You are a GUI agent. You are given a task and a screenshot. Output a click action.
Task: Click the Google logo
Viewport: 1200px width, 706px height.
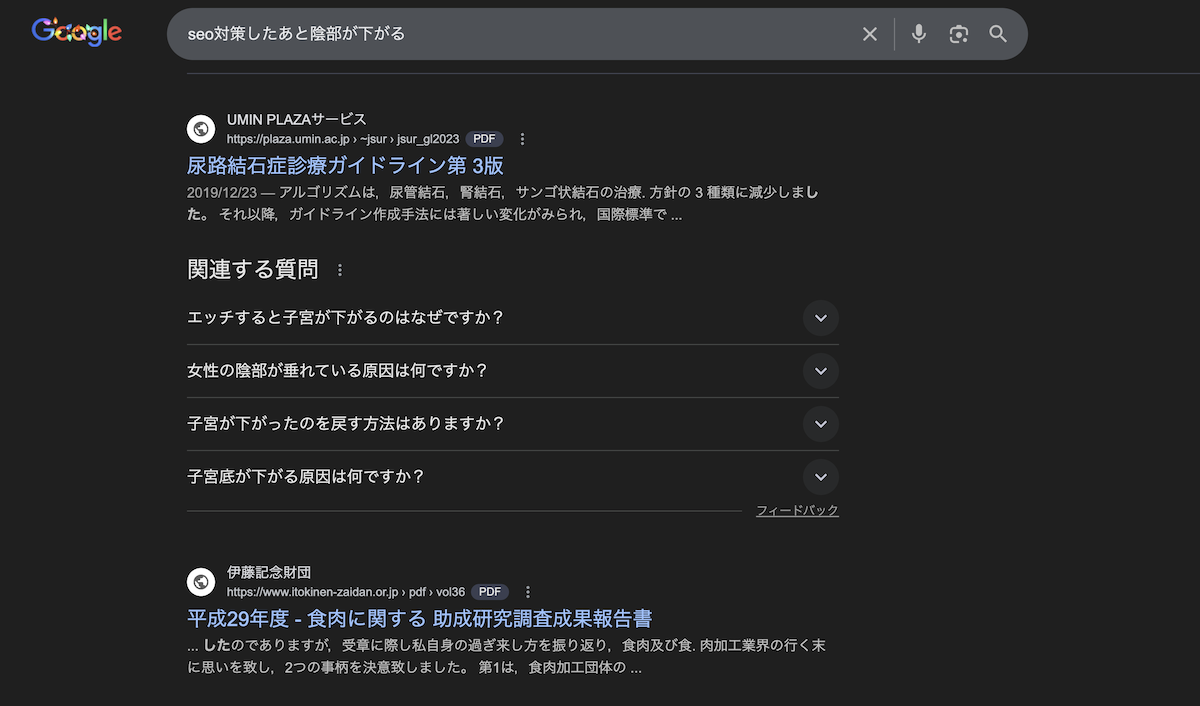77,33
